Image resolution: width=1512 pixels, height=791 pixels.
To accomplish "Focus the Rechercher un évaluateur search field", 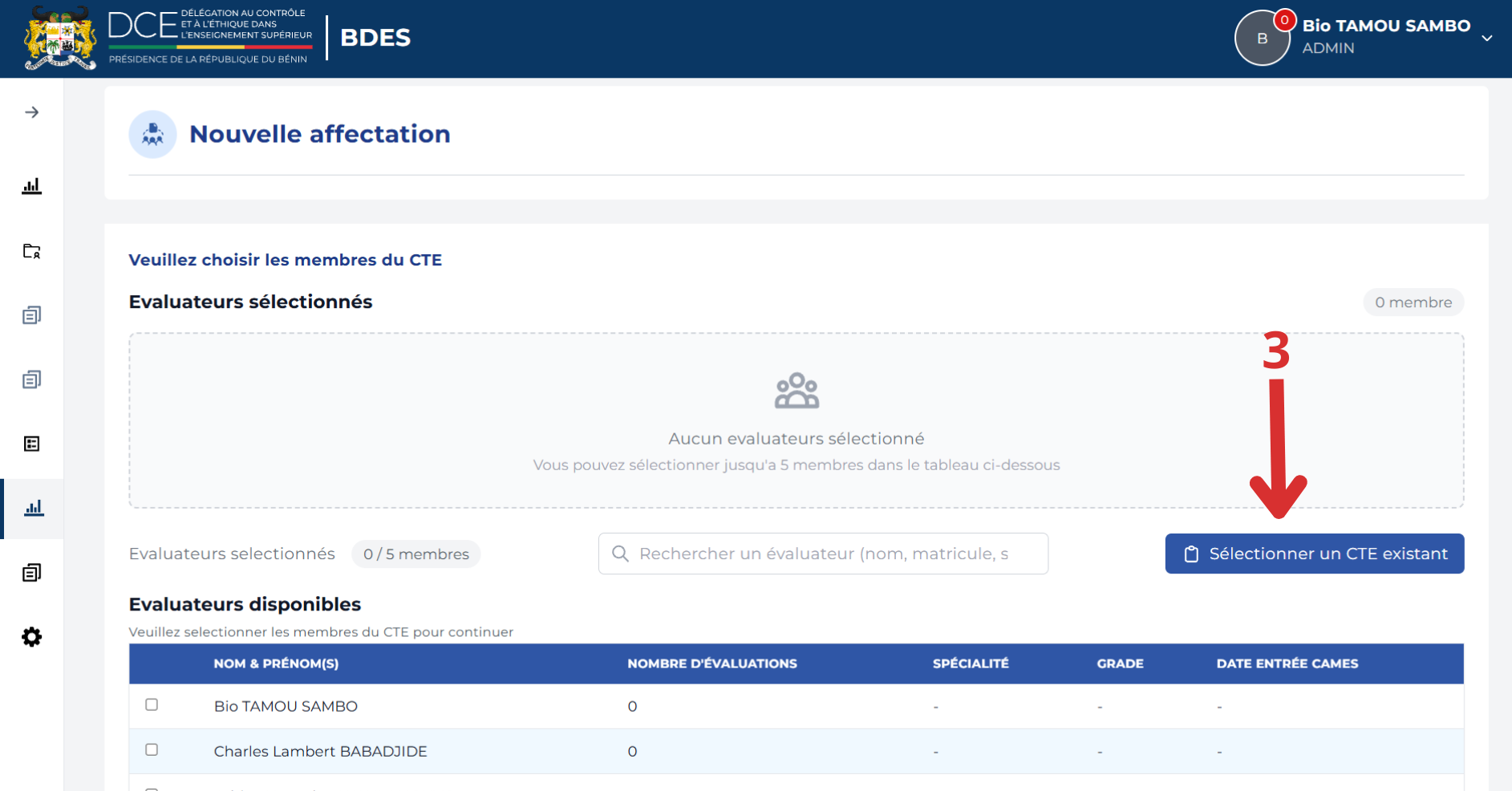I will point(823,554).
